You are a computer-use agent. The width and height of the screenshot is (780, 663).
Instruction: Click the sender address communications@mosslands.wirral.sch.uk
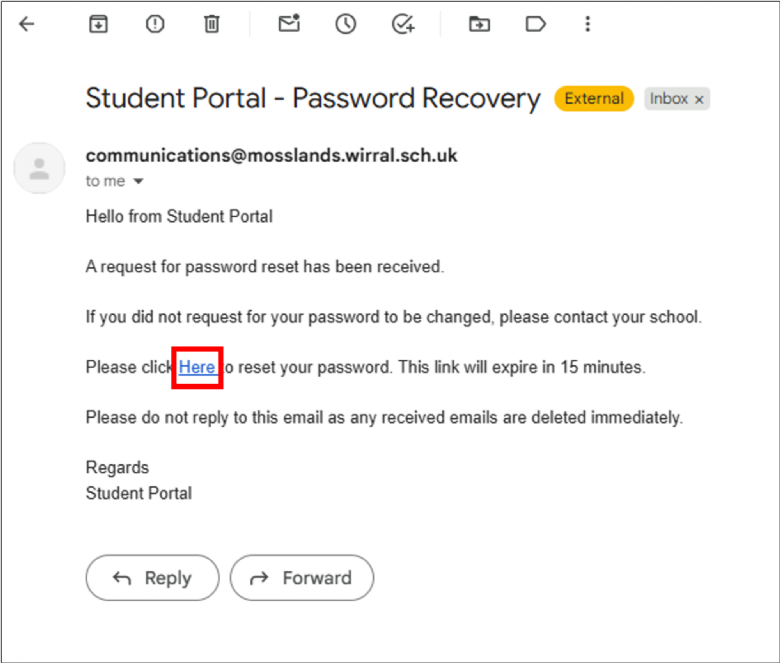pos(271,156)
